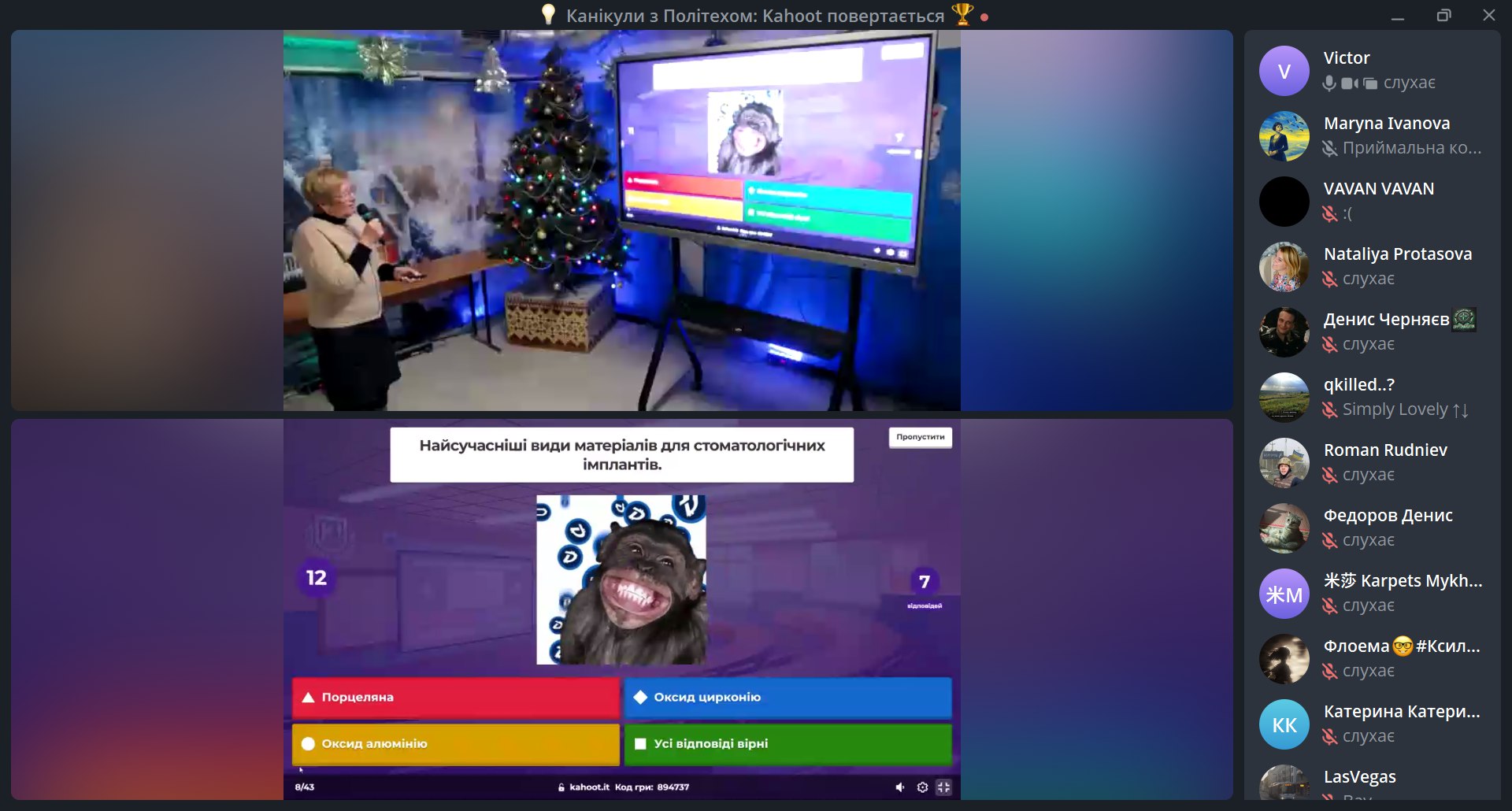Close the group call window
The height and width of the screenshot is (811, 1512).
coord(1489,16)
